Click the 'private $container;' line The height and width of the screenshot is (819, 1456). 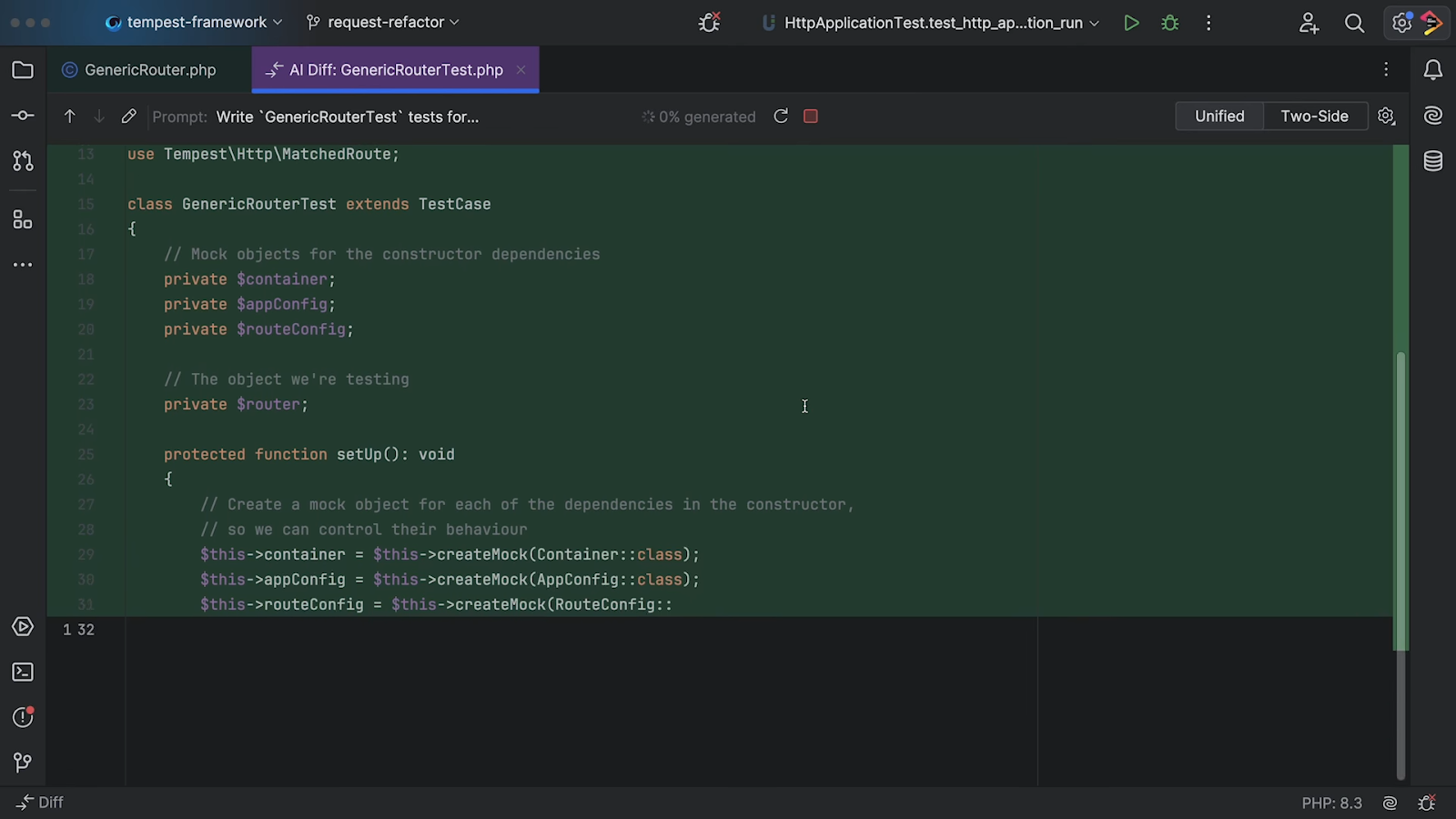pos(249,279)
